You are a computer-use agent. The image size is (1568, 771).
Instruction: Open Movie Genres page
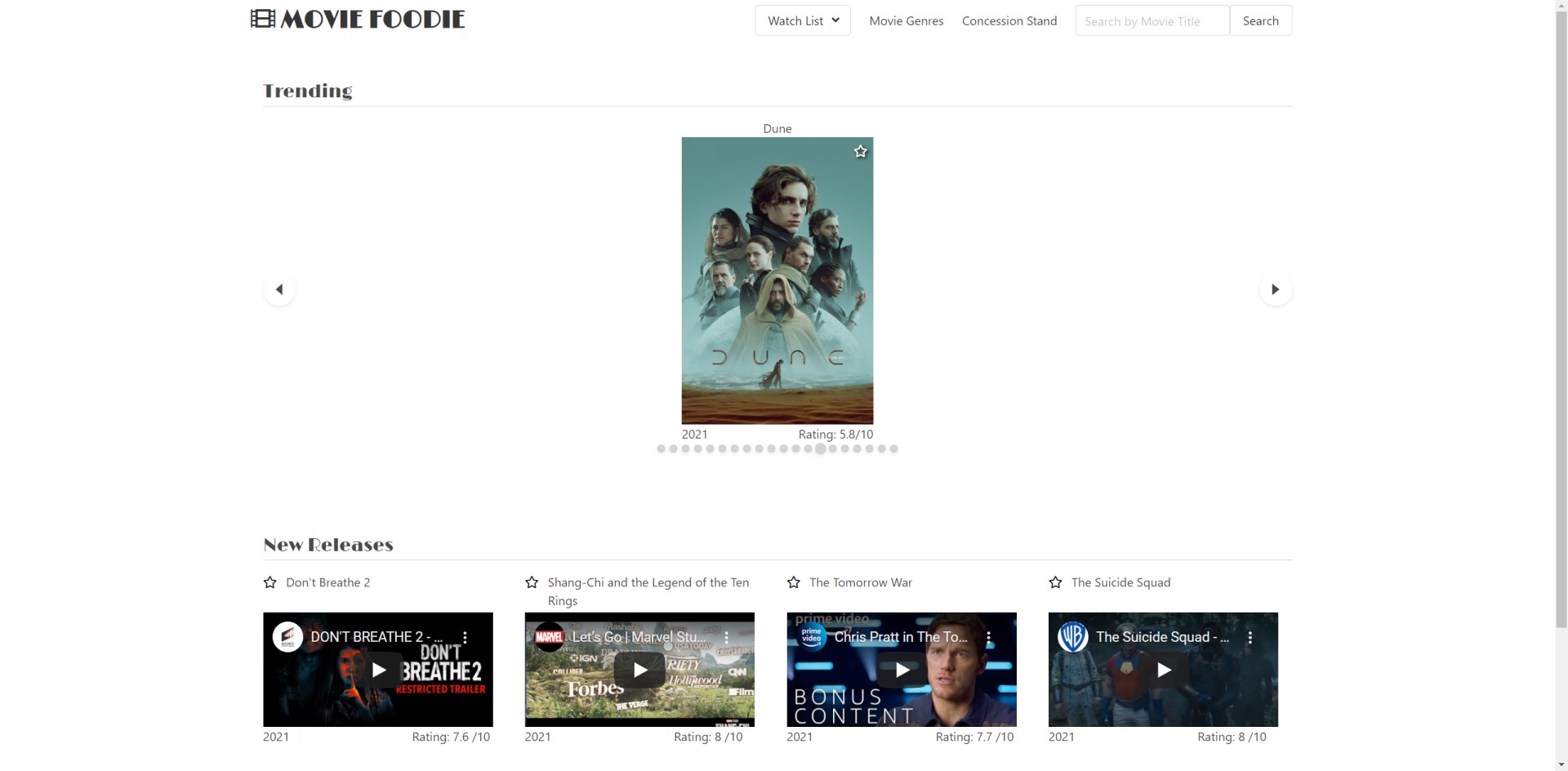pyautogui.click(x=906, y=20)
